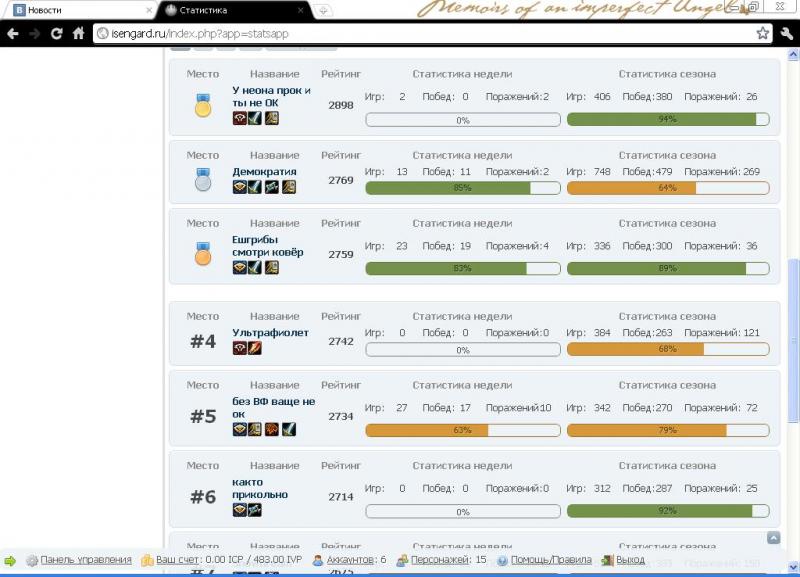This screenshot has height=577, width=800.
Task: Bookmark page with the star icon
Action: pyautogui.click(x=763, y=34)
